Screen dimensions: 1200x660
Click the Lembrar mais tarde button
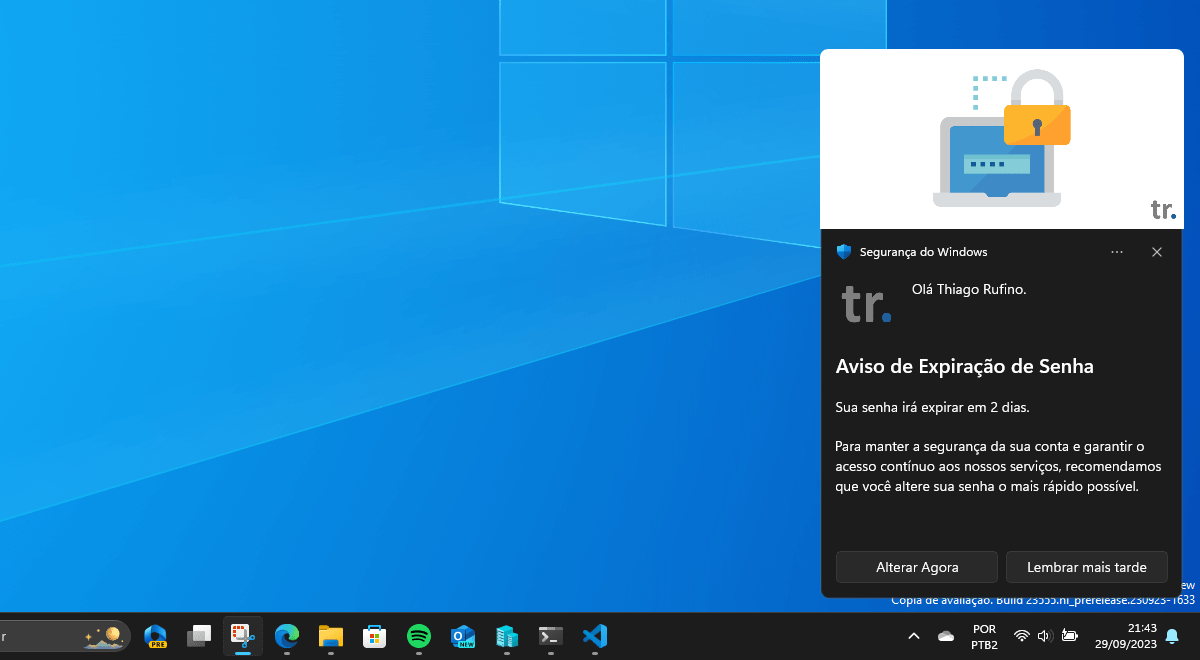[1087, 567]
